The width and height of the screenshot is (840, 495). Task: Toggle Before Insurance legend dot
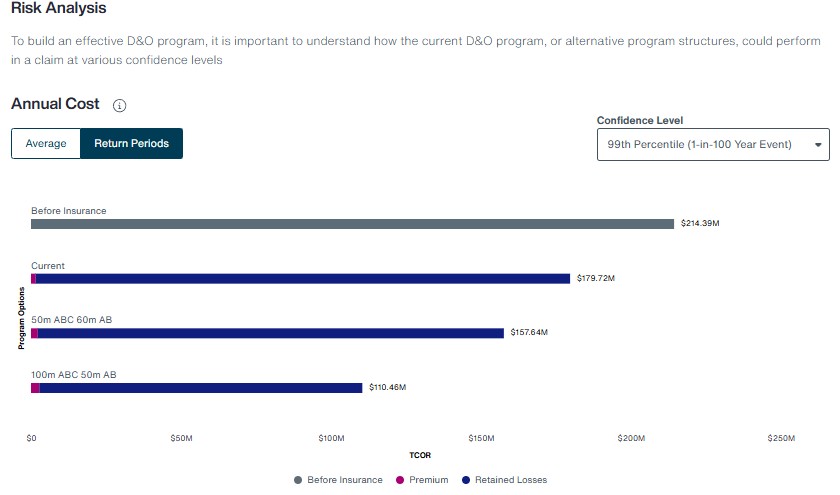(x=298, y=480)
